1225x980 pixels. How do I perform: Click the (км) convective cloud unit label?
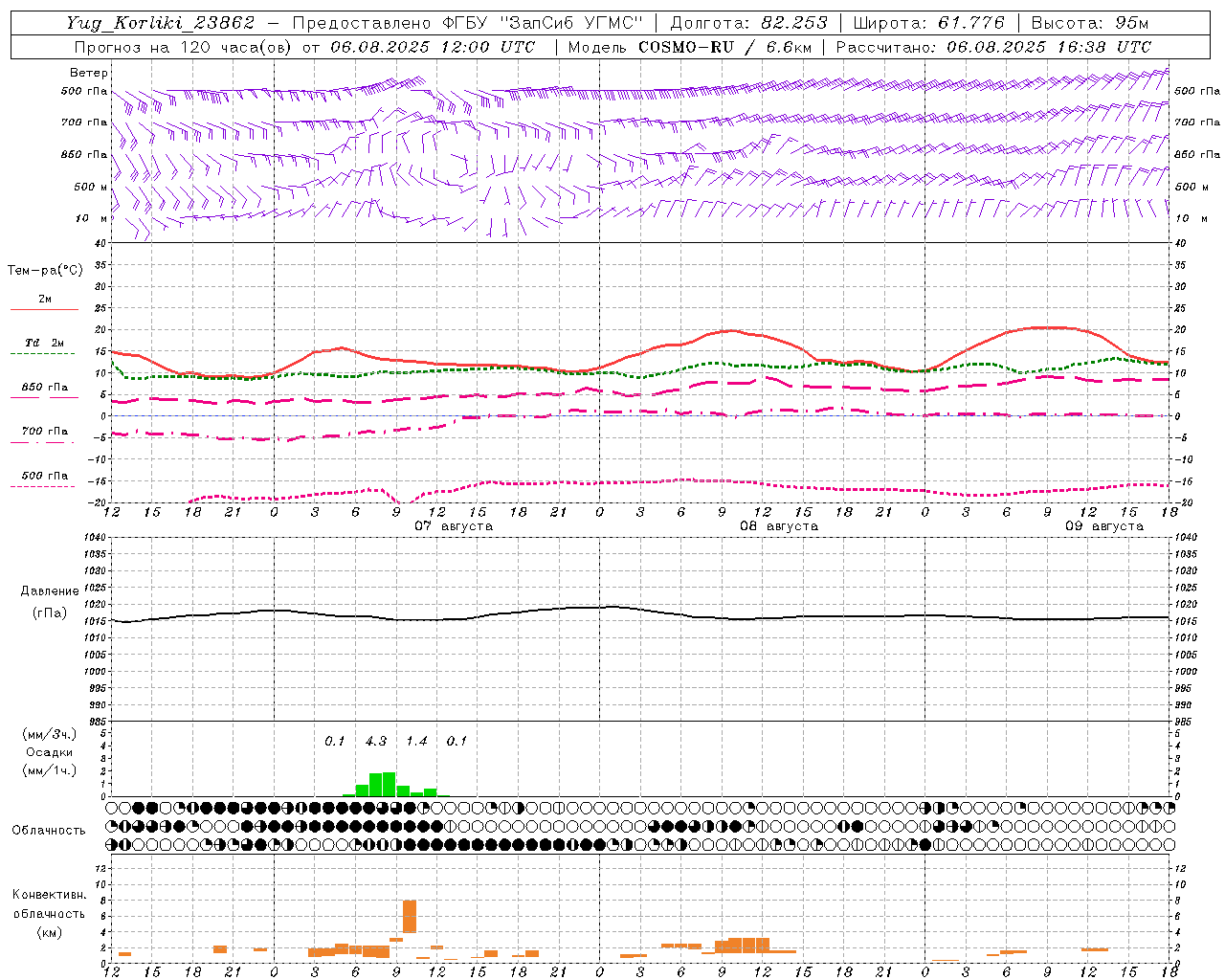click(x=50, y=932)
